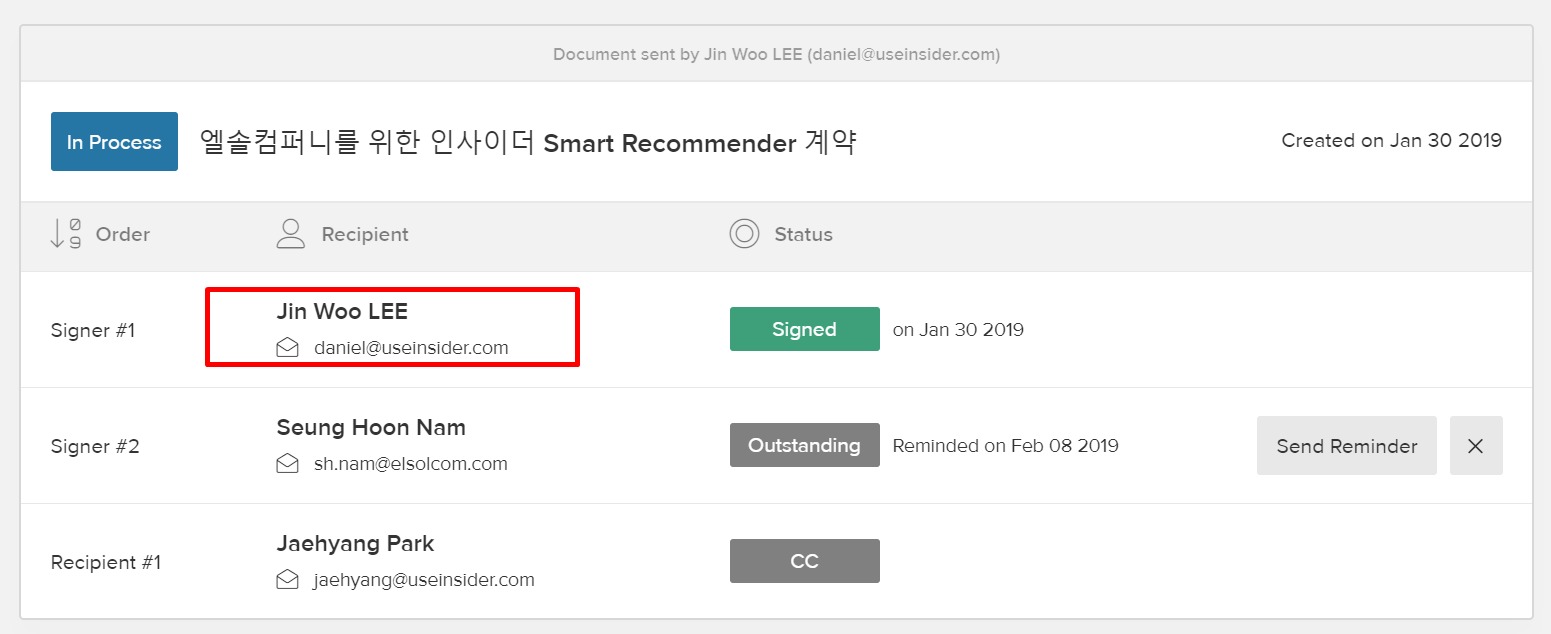Click the Recipient column header
1551x634 pixels.
pos(365,234)
